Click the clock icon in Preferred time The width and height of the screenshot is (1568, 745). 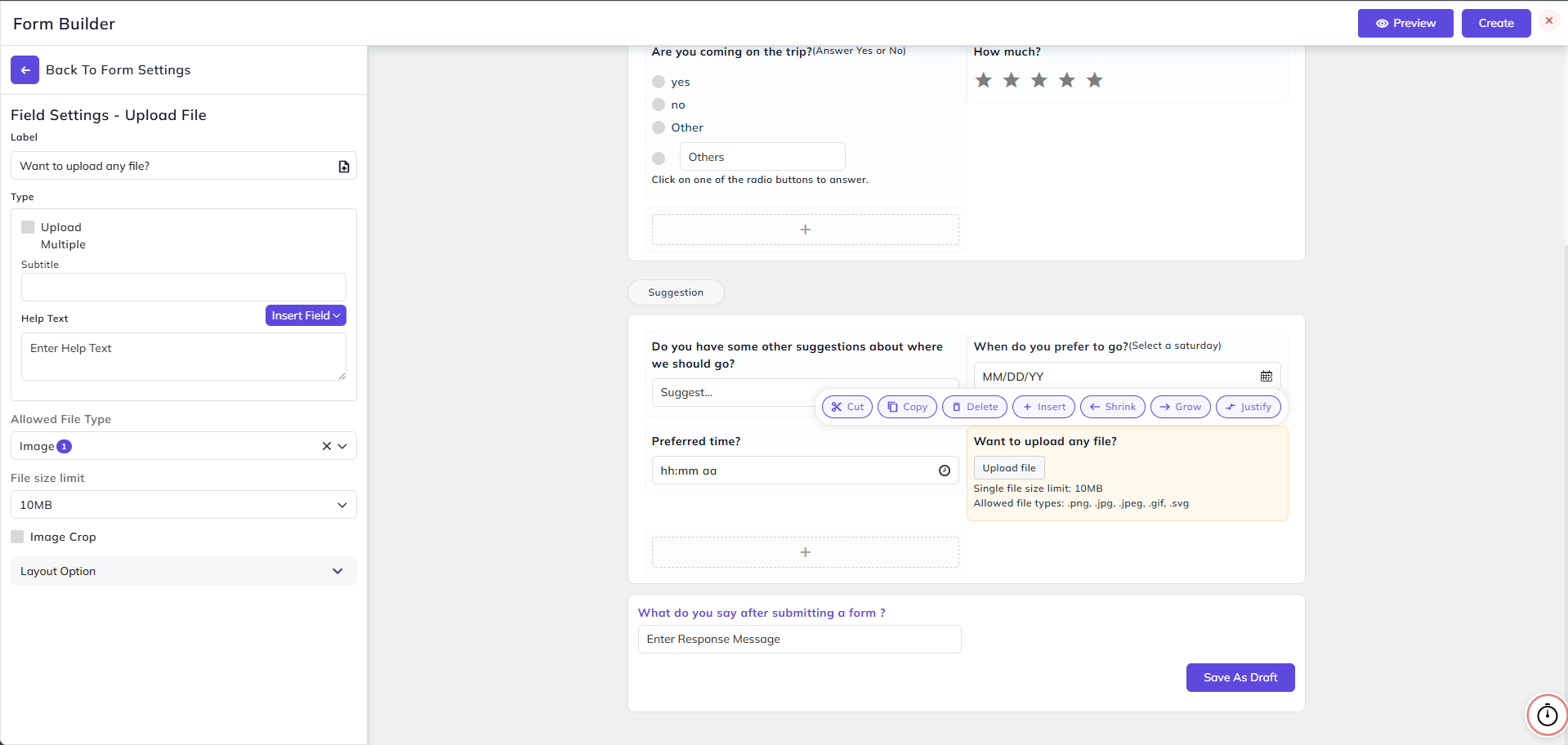point(945,471)
